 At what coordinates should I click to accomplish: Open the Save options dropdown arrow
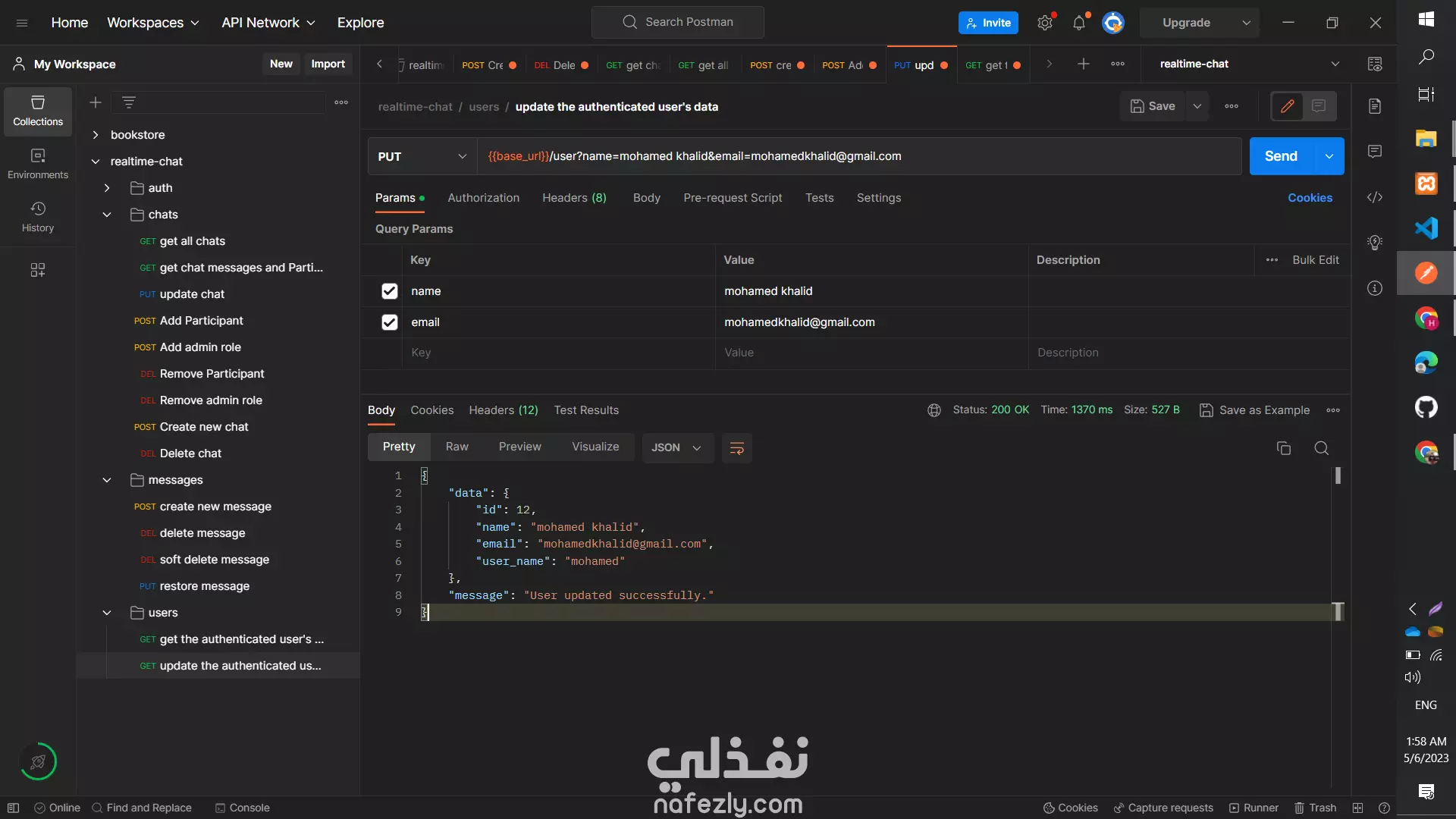(1197, 106)
